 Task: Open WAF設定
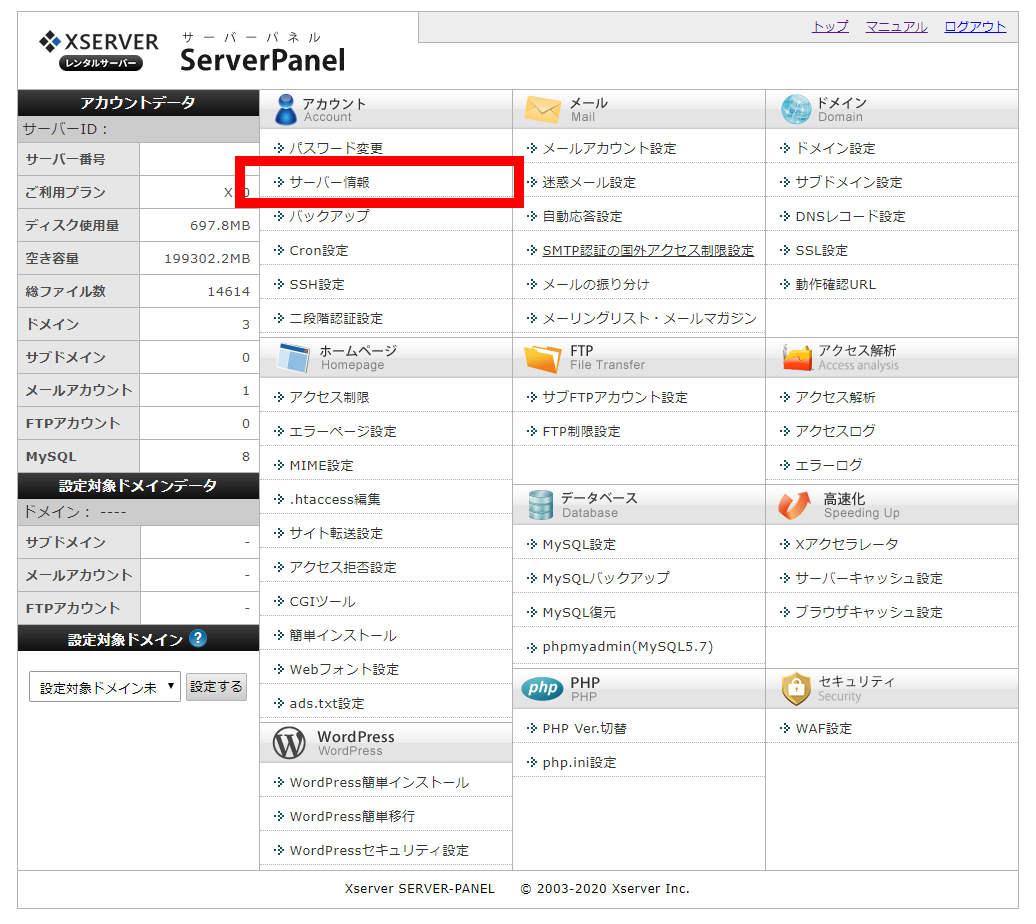(823, 728)
